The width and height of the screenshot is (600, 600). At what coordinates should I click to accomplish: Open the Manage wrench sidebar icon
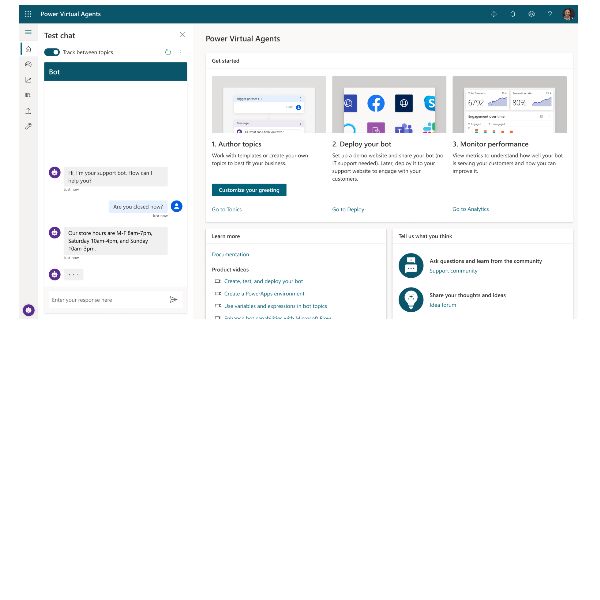(28, 126)
